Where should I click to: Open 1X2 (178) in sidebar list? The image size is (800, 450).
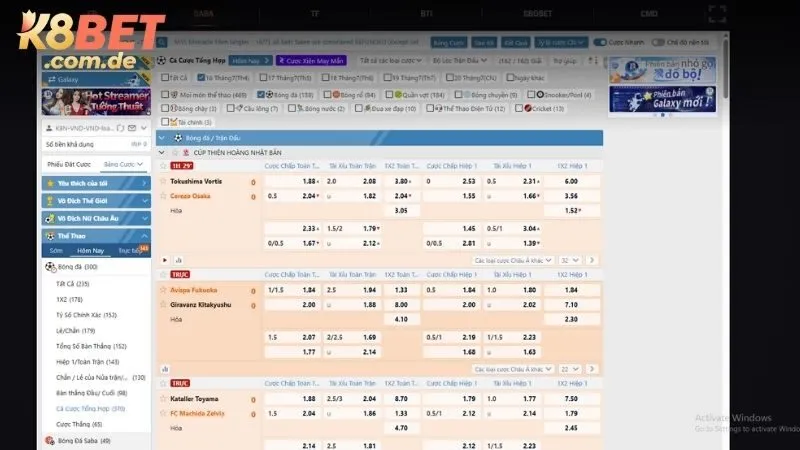click(69, 299)
